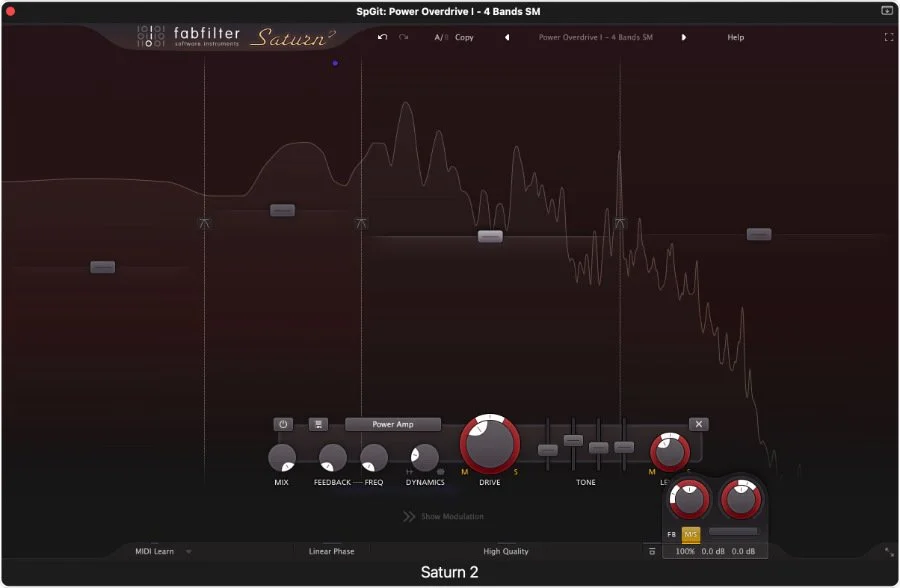Open the preset name dropdown 'Power Overdrive I'
The width and height of the screenshot is (900, 588).
click(x=595, y=37)
